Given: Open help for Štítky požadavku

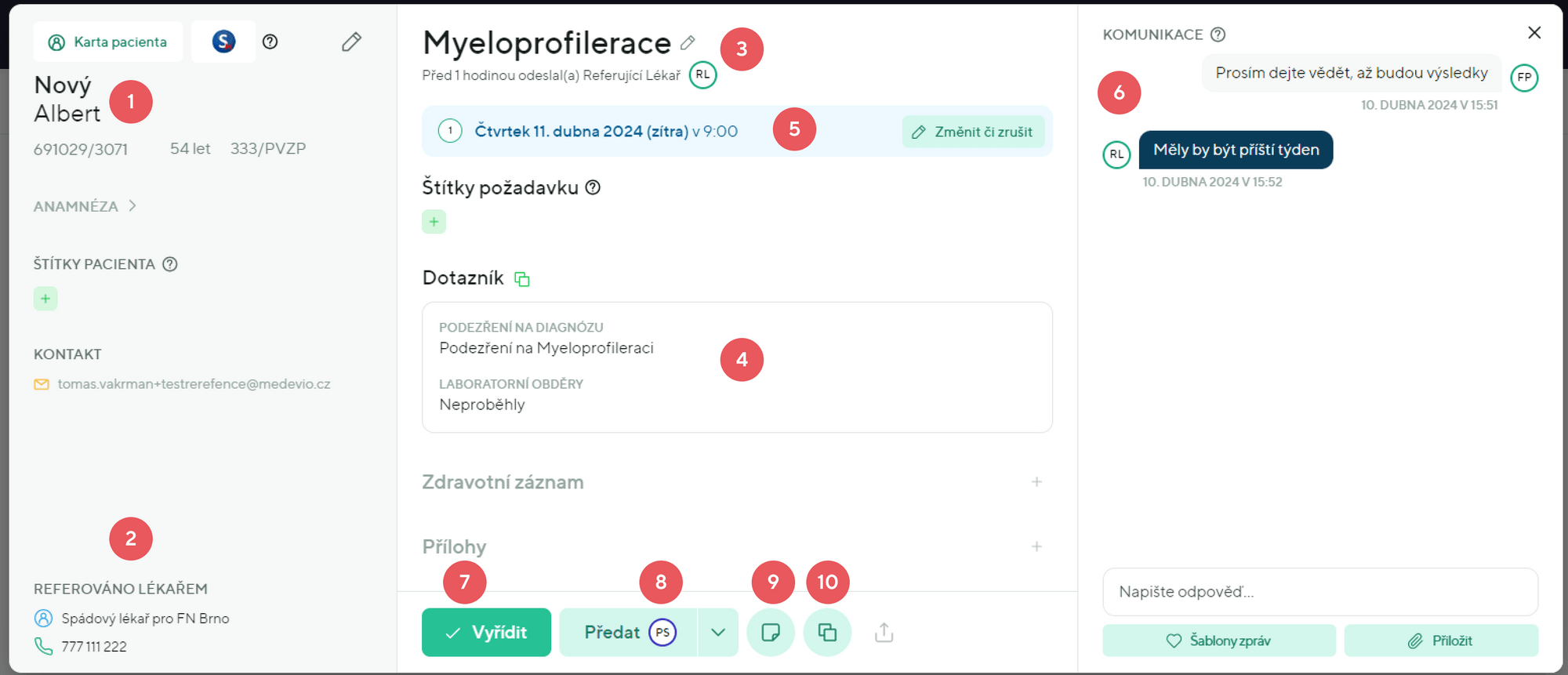Looking at the screenshot, I should coord(593,187).
